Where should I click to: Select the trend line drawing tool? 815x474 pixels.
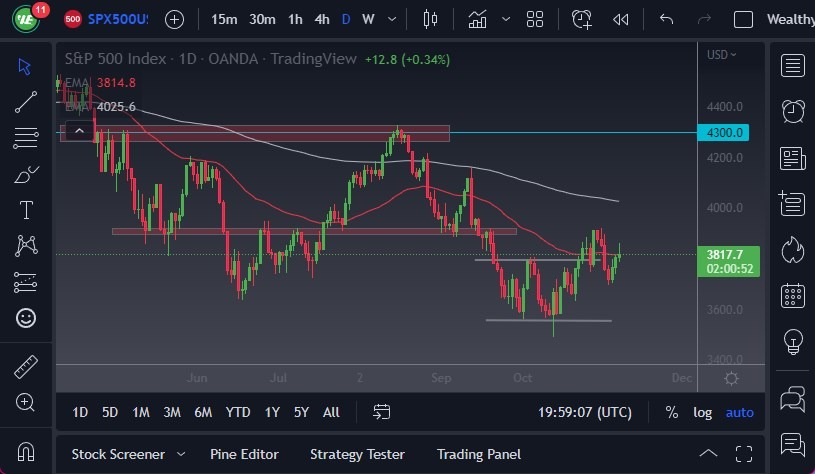pyautogui.click(x=26, y=101)
